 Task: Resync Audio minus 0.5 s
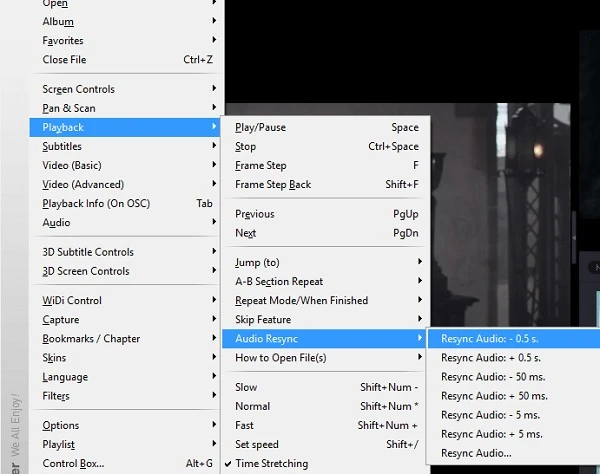pos(514,339)
